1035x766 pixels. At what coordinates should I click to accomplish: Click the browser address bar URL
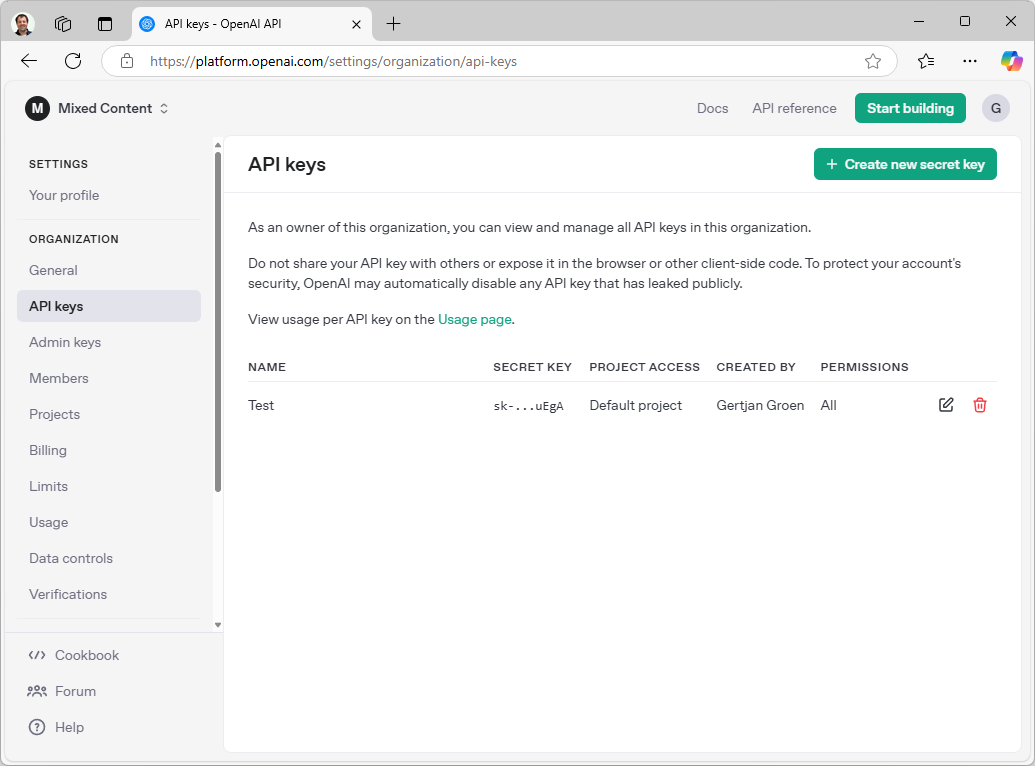pos(333,61)
